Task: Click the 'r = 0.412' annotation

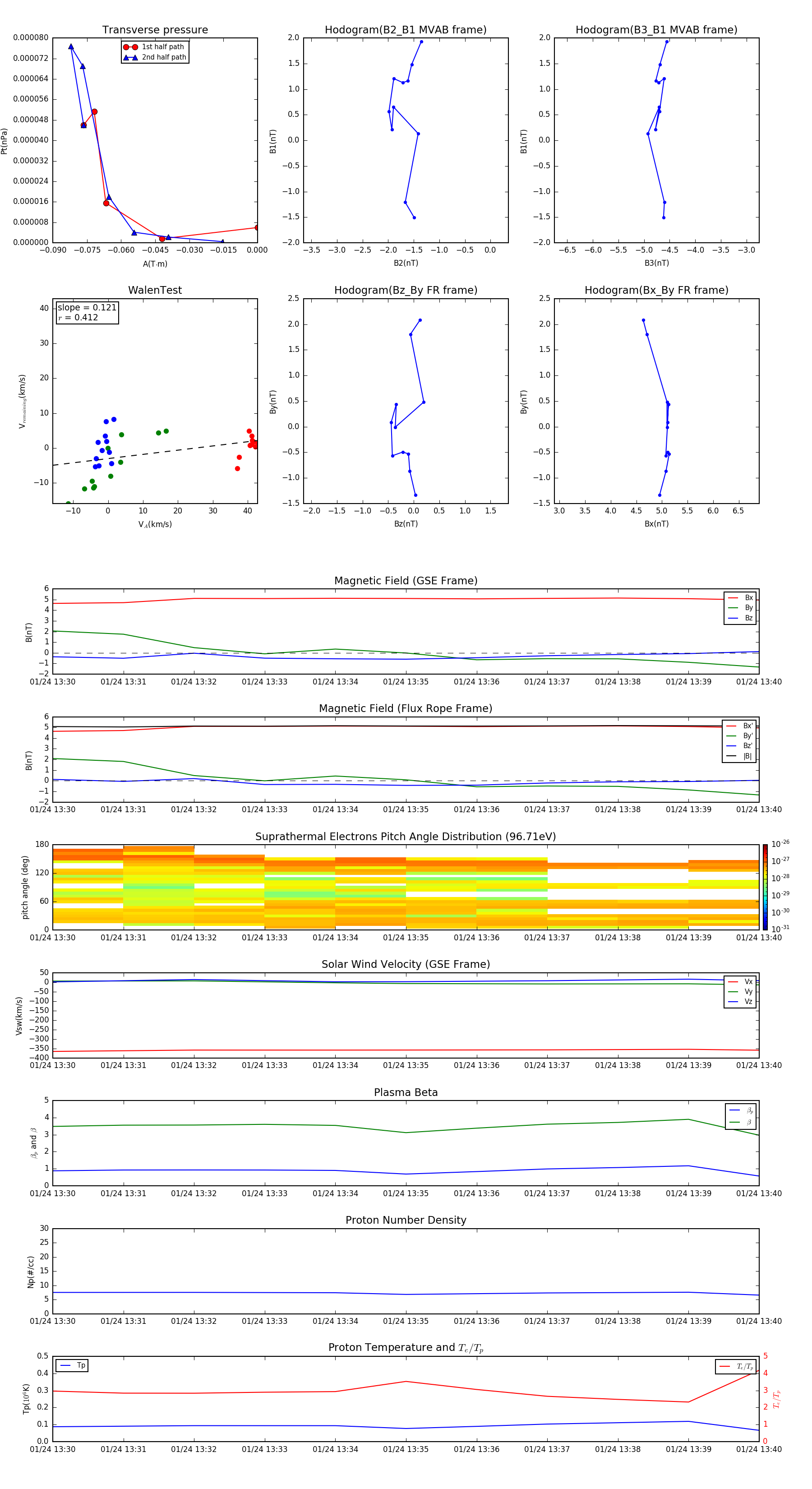Action: pos(78,317)
